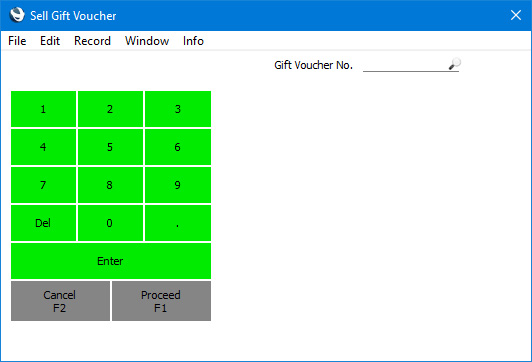Click the Proceed F1 button
Screen dimensions: 532x362
pos(162,301)
